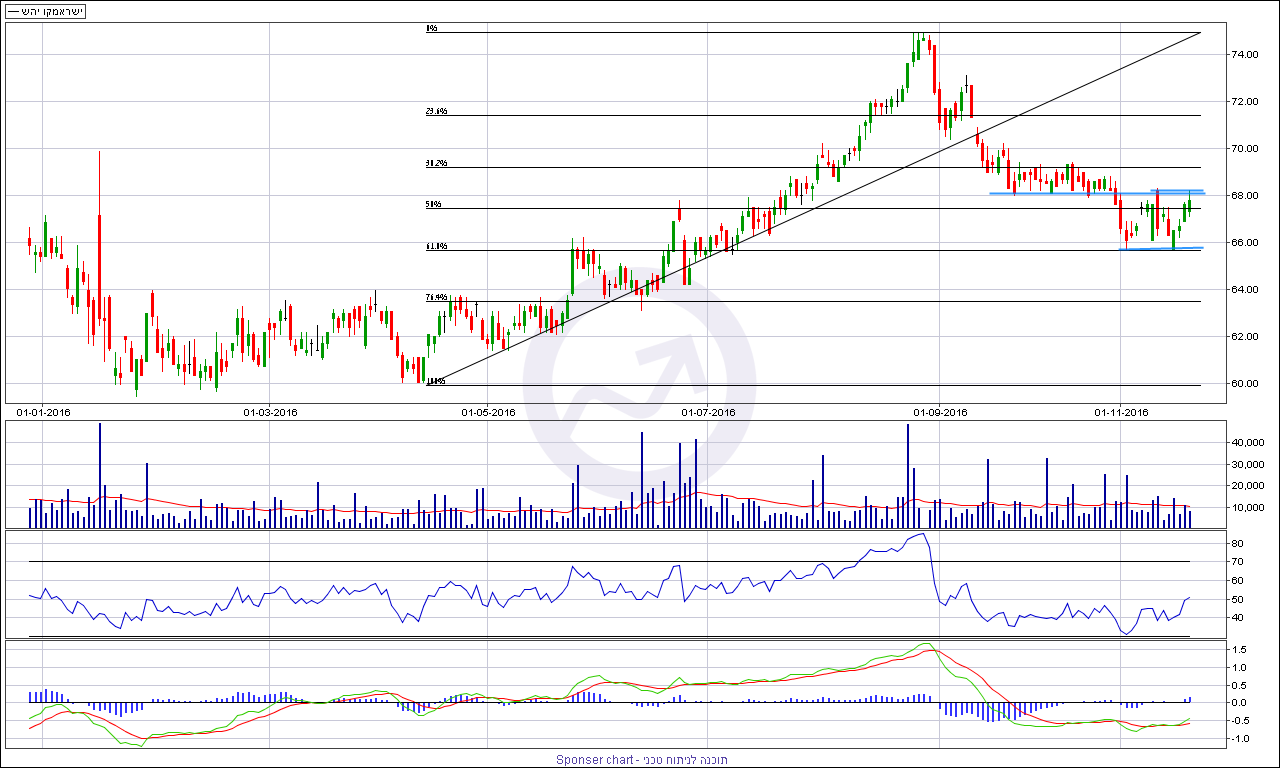The width and height of the screenshot is (1280, 768).
Task: Select the right end of the rising trendline
Action: (x=1199, y=33)
